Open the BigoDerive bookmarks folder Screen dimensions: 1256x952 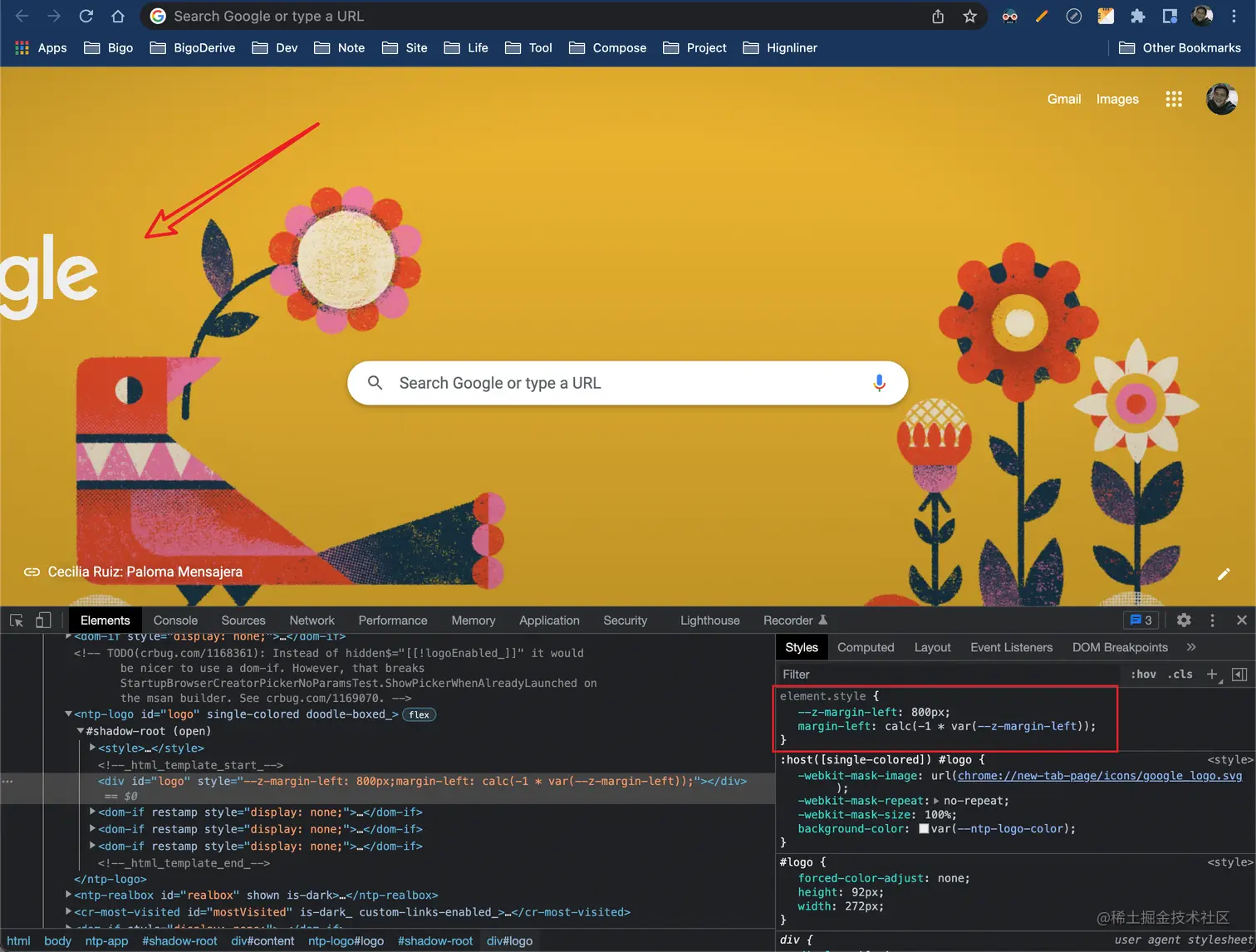pyautogui.click(x=193, y=48)
